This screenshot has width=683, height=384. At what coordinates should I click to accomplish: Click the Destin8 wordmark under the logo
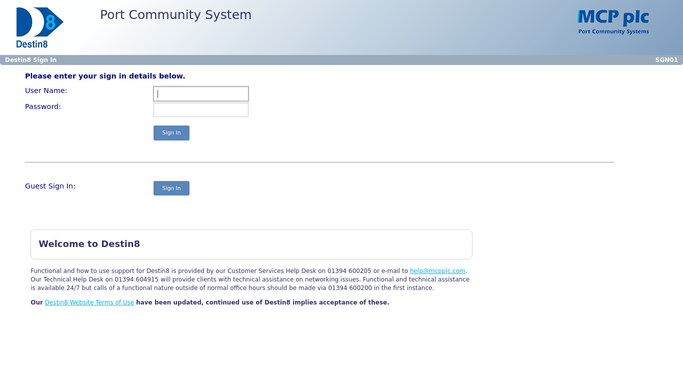tap(32, 44)
